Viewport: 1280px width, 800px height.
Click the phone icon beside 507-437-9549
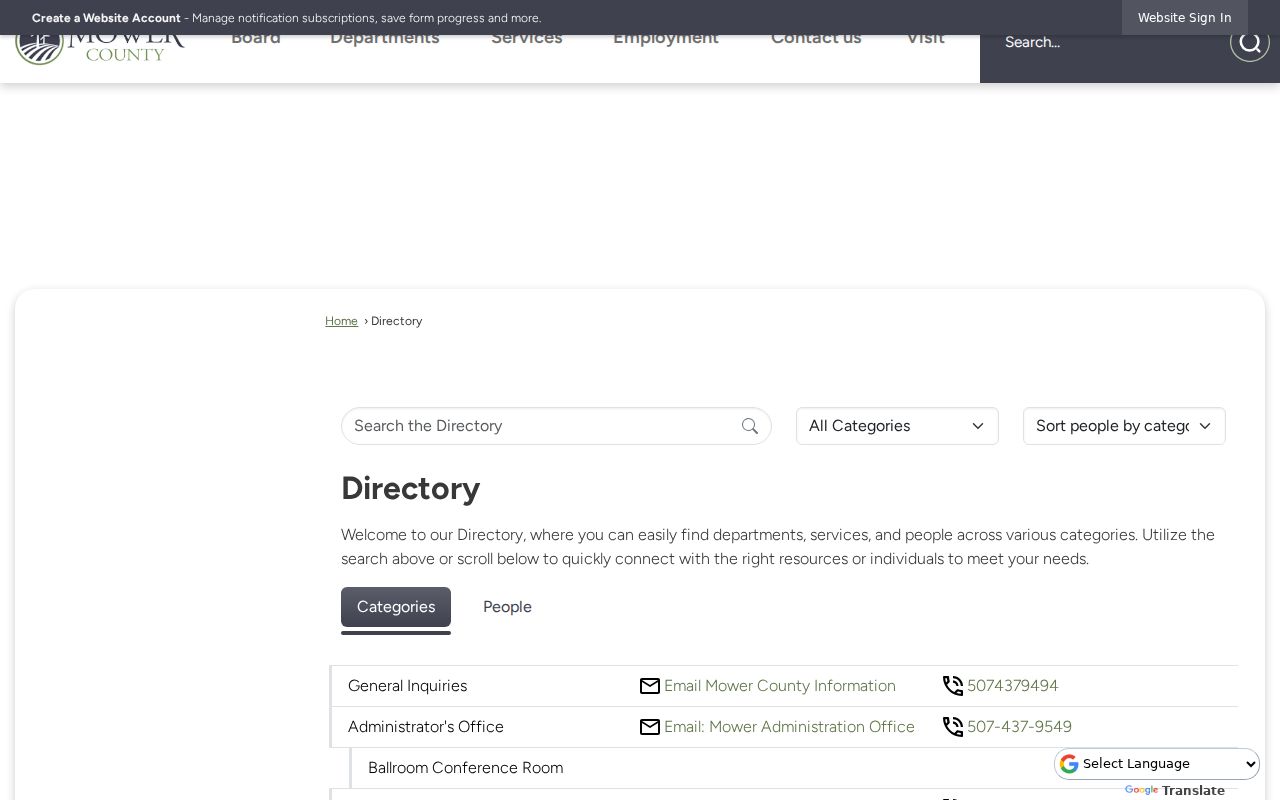[x=953, y=727]
